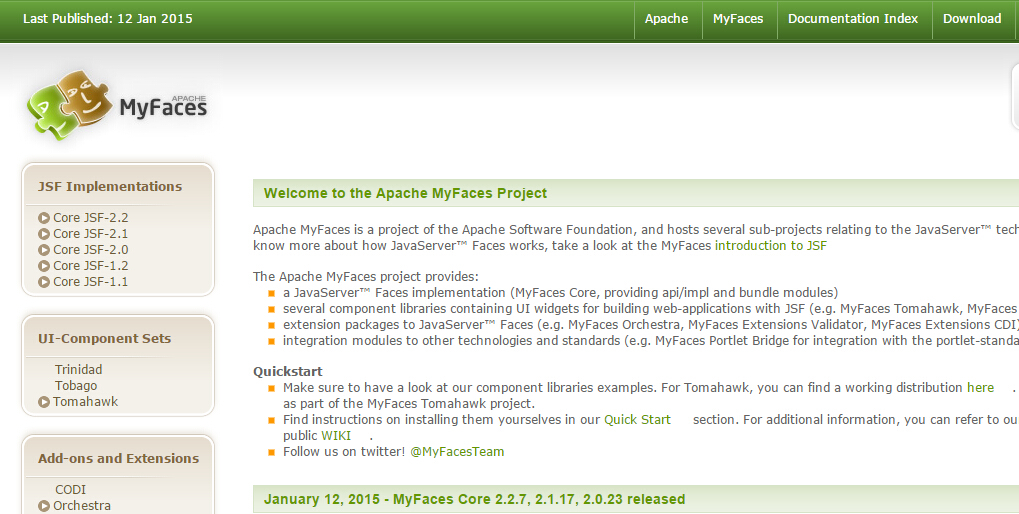Follow the introduction to JSF link
1019x514 pixels.
click(770, 245)
